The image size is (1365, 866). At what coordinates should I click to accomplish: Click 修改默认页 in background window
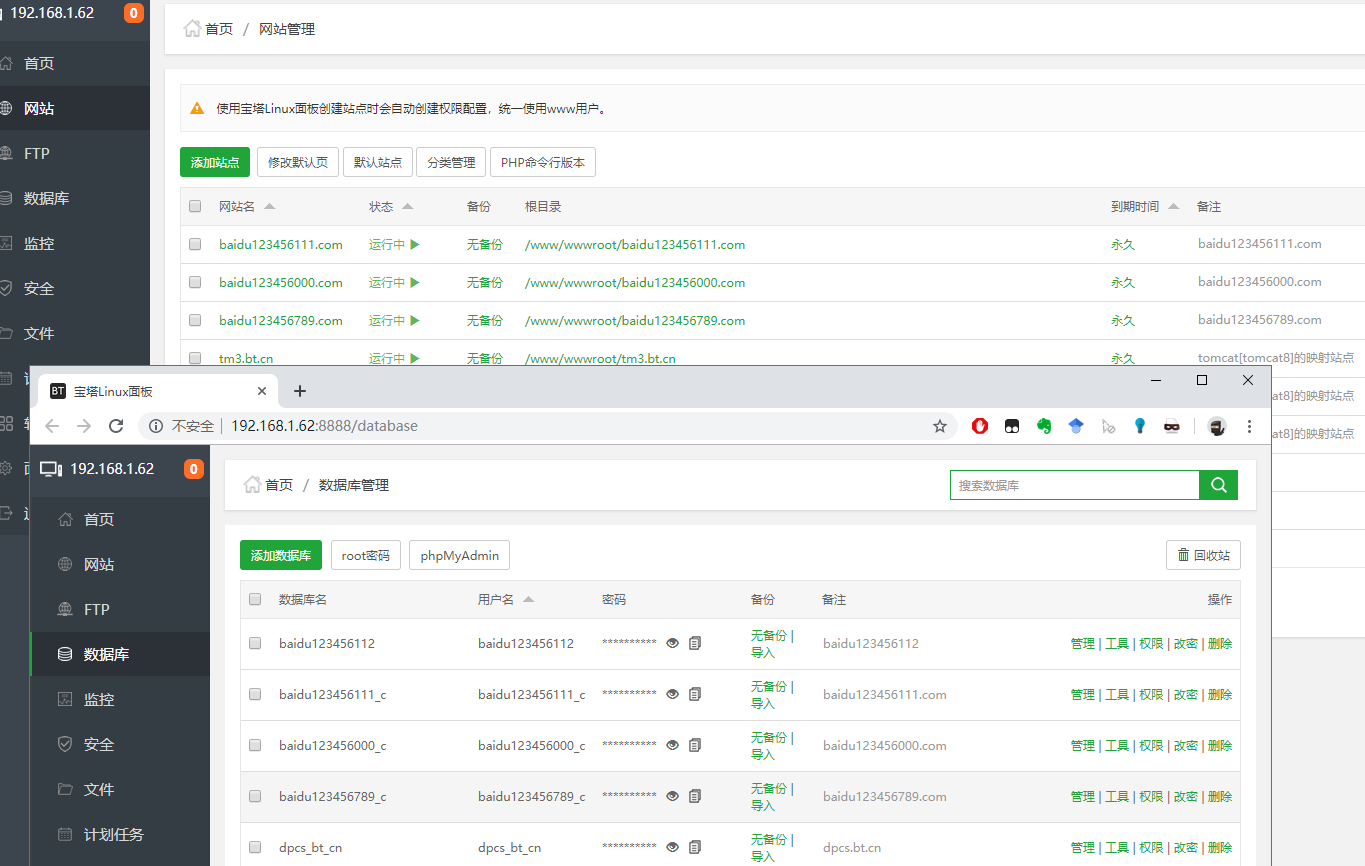point(298,162)
